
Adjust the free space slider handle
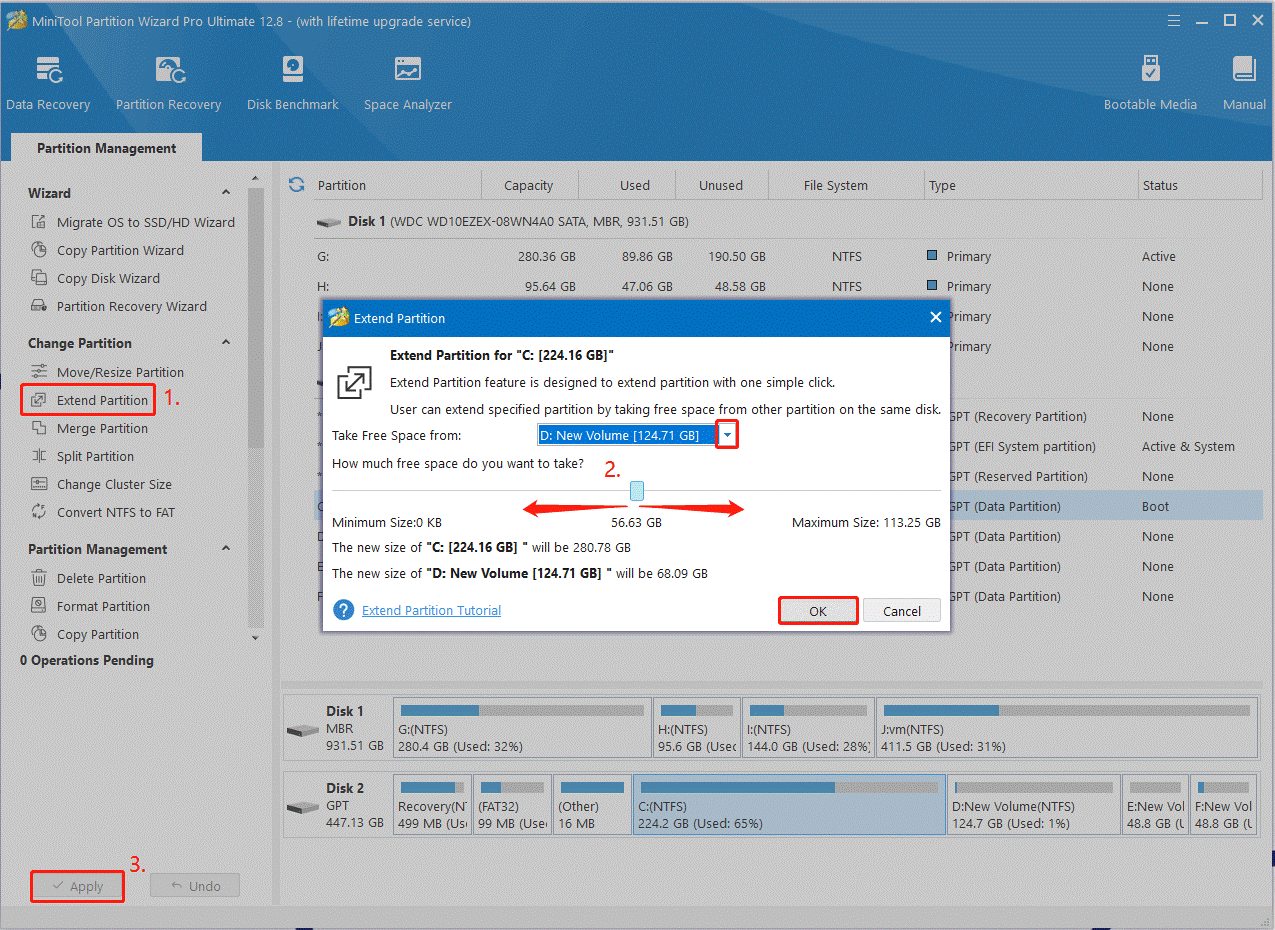(637, 490)
